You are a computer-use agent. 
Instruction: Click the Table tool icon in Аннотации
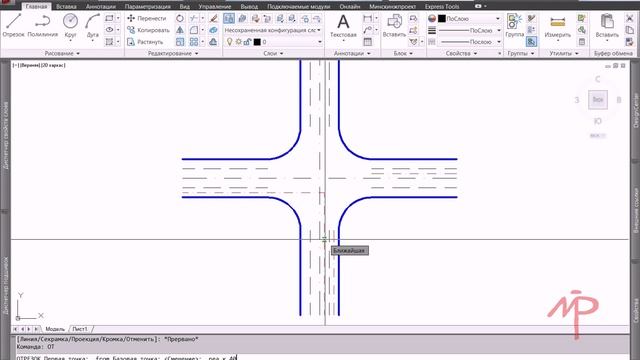[367, 42]
